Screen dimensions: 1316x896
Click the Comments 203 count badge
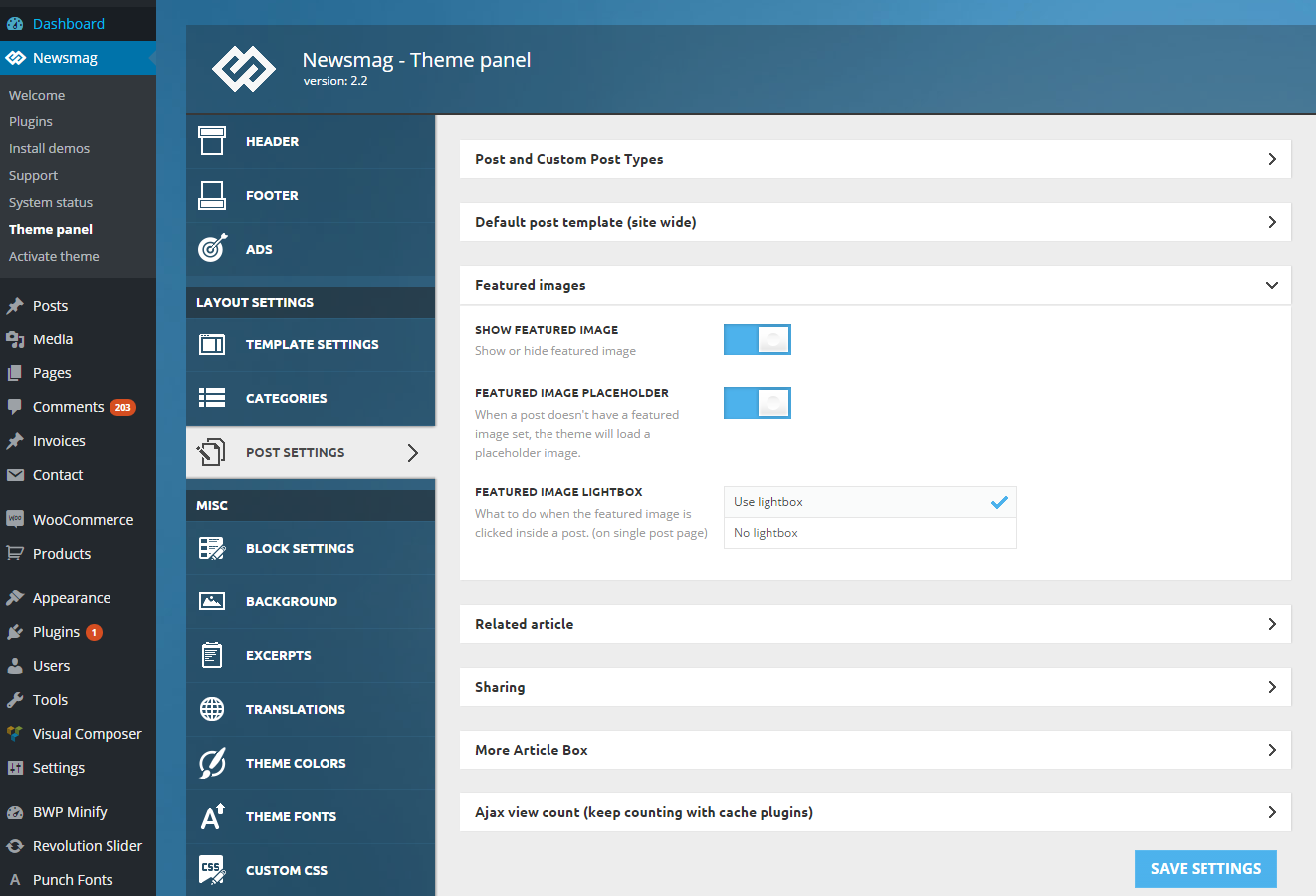[122, 407]
